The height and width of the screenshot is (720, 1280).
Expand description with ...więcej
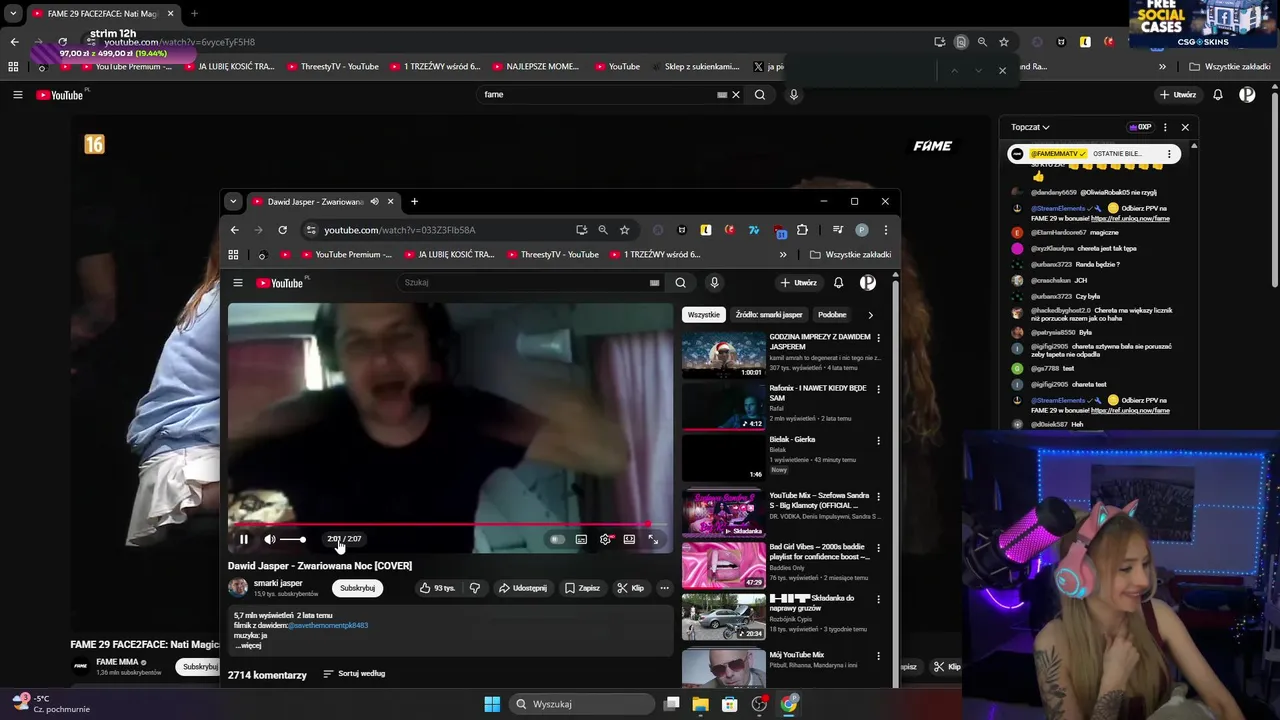[248, 646]
